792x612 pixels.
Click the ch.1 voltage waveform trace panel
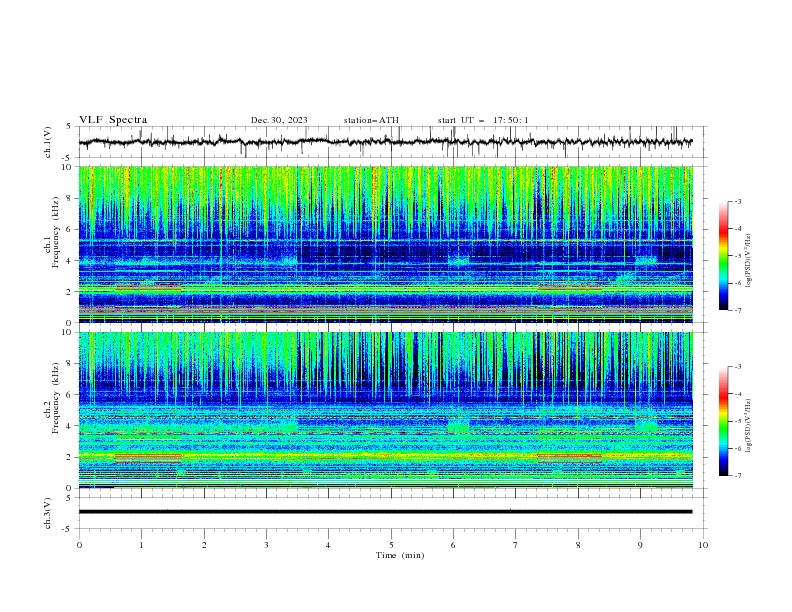(392, 142)
